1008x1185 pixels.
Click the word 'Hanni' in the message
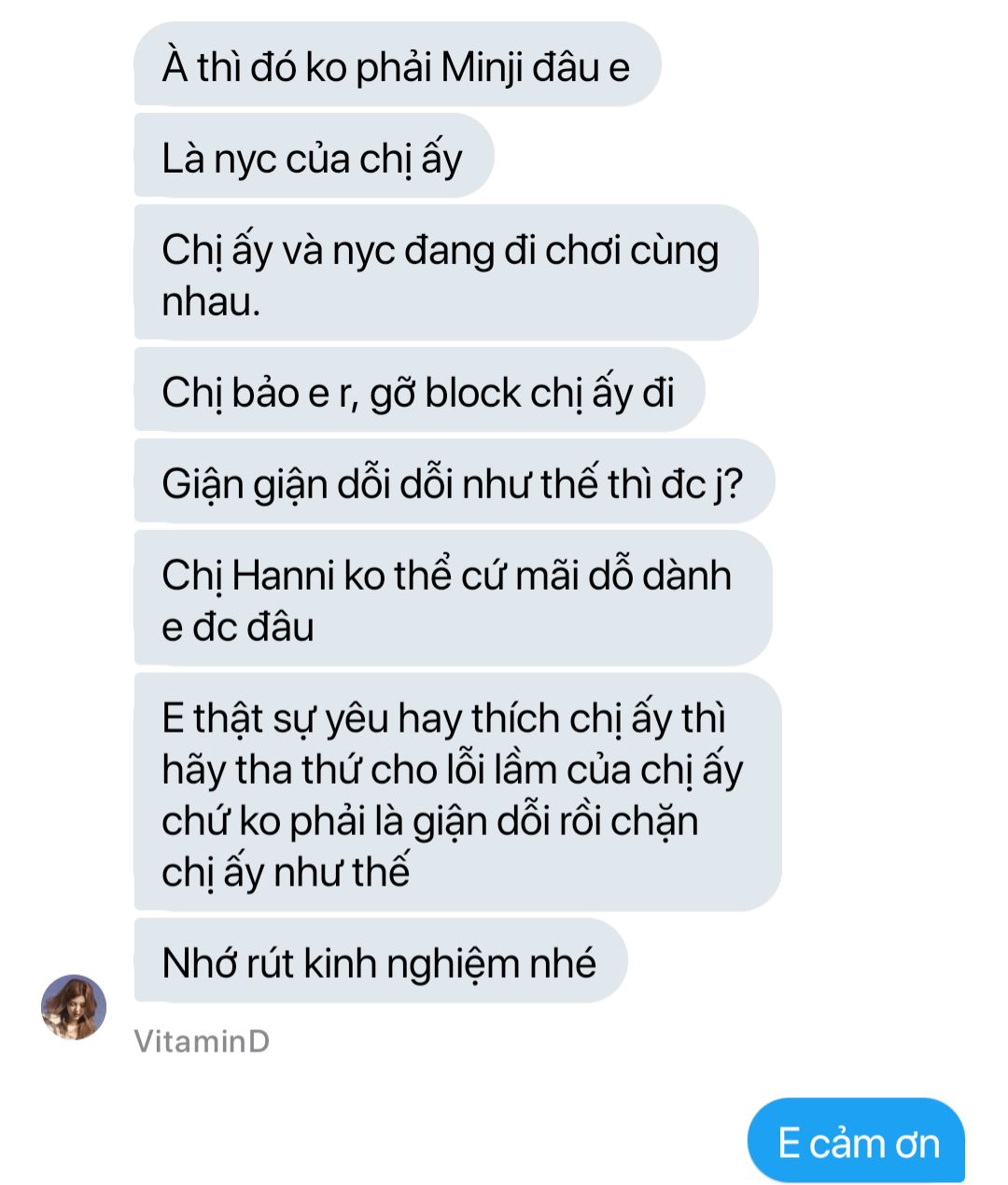pos(282,575)
